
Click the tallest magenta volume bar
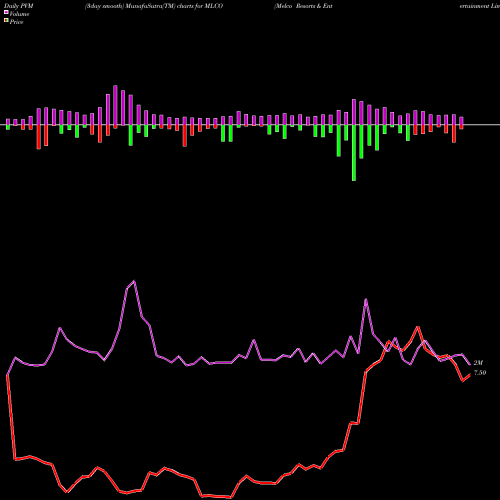click(x=115, y=105)
